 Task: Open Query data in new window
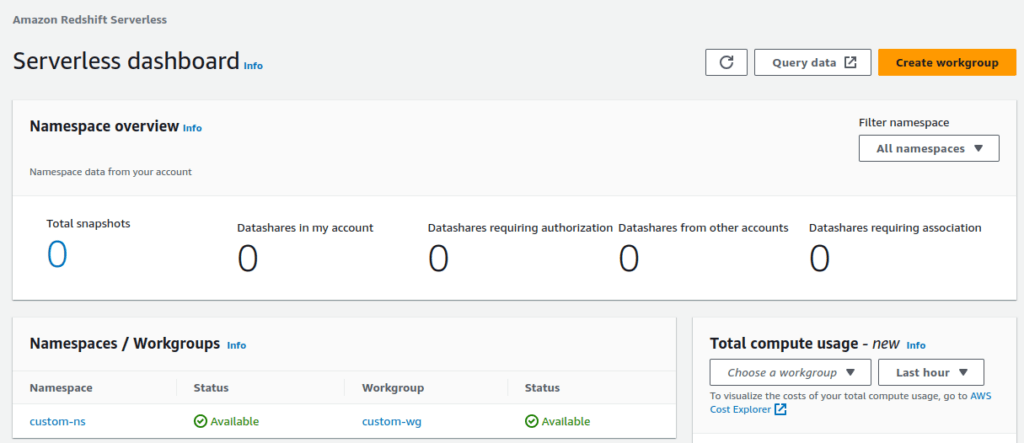(x=813, y=62)
